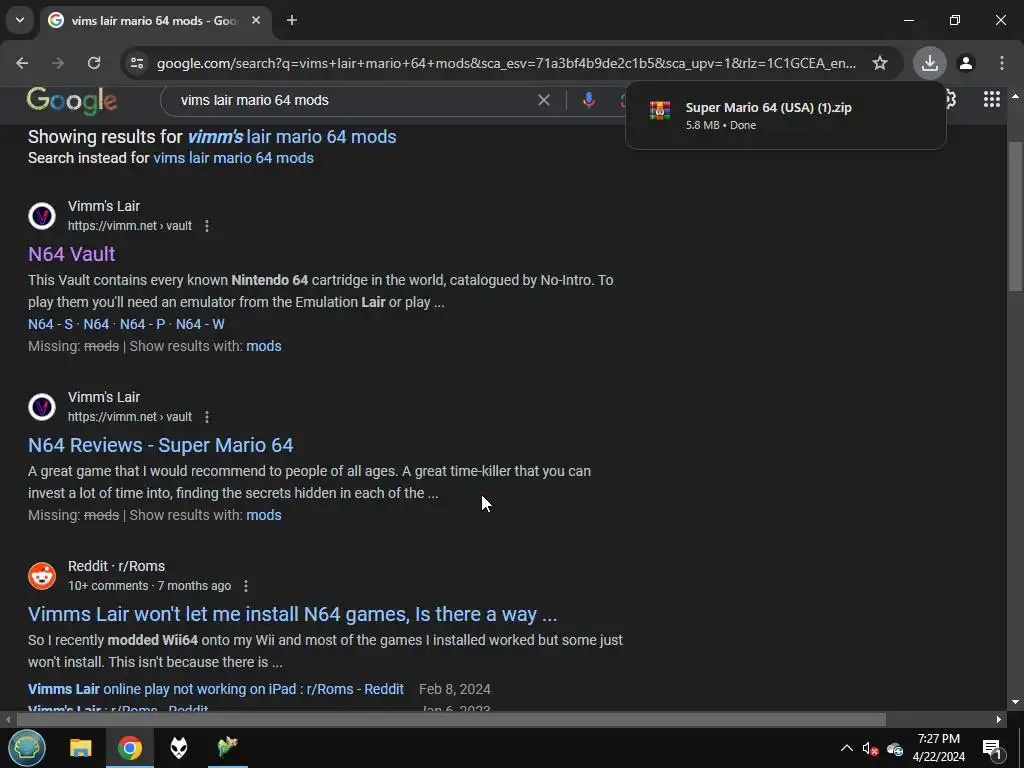The width and height of the screenshot is (1024, 768).
Task: Click the Reddit favicon icon
Action: click(42, 576)
